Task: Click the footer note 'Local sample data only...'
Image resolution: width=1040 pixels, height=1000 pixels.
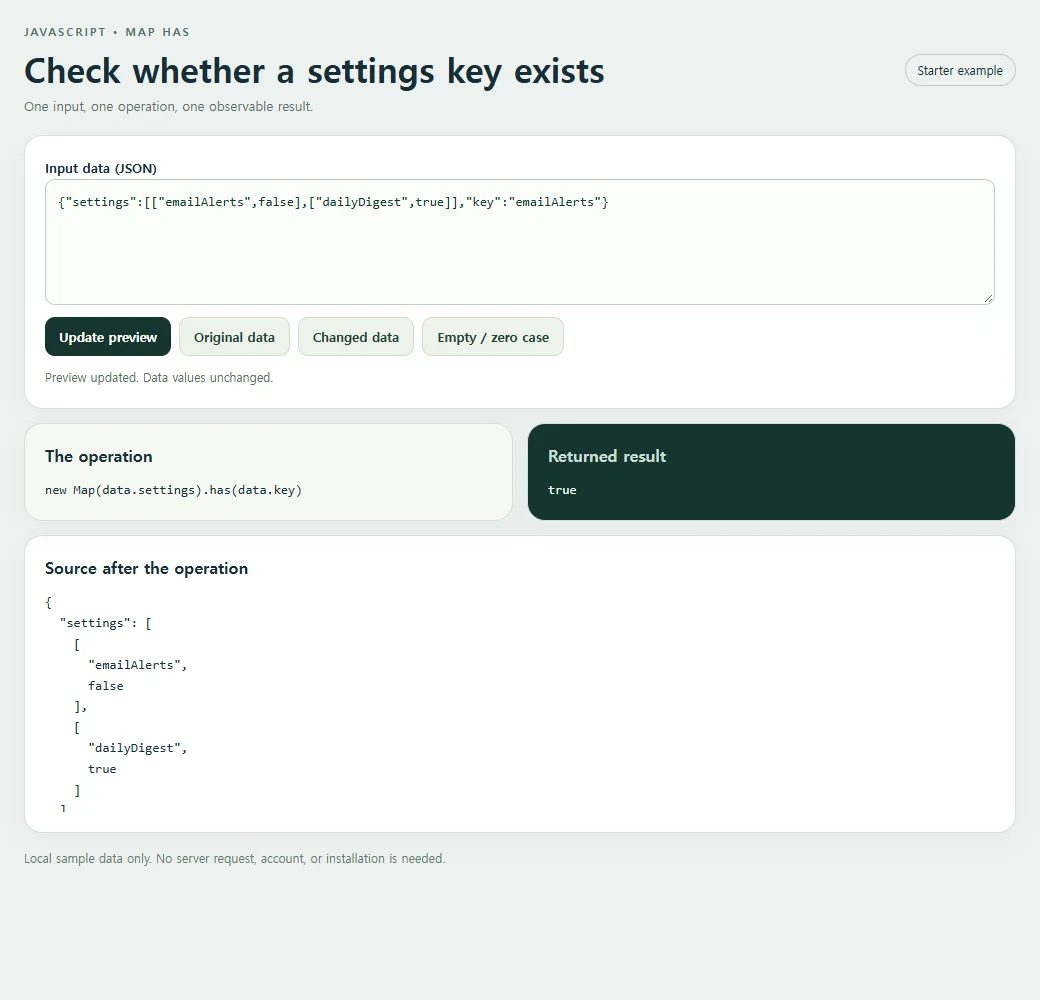Action: (235, 859)
